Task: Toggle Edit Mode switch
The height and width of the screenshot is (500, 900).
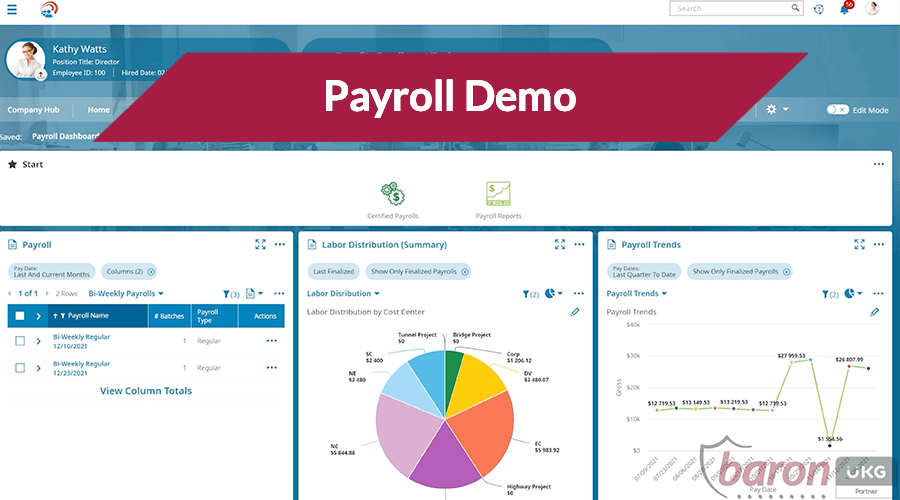Action: (x=836, y=110)
